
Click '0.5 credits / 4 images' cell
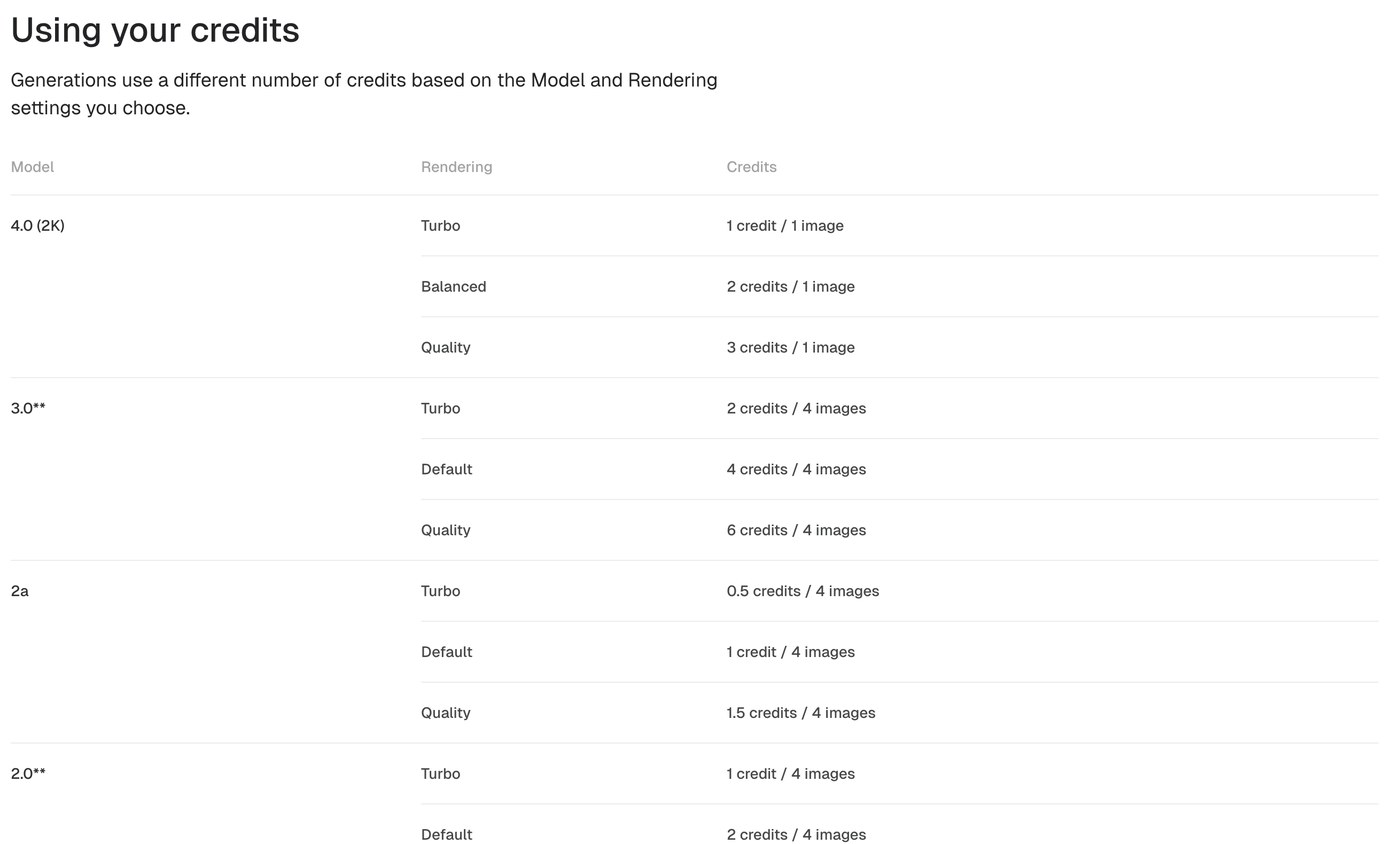(803, 591)
